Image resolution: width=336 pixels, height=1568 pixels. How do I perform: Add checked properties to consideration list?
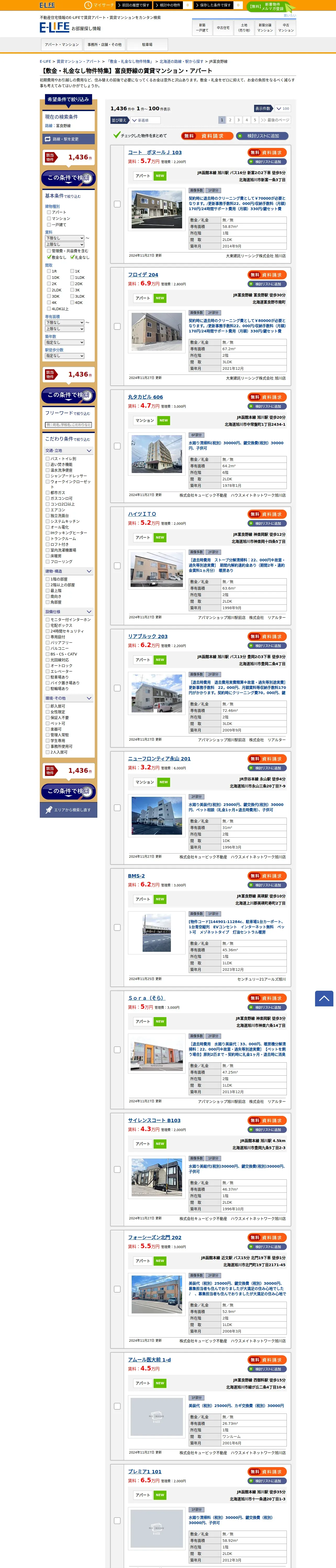coord(262,136)
